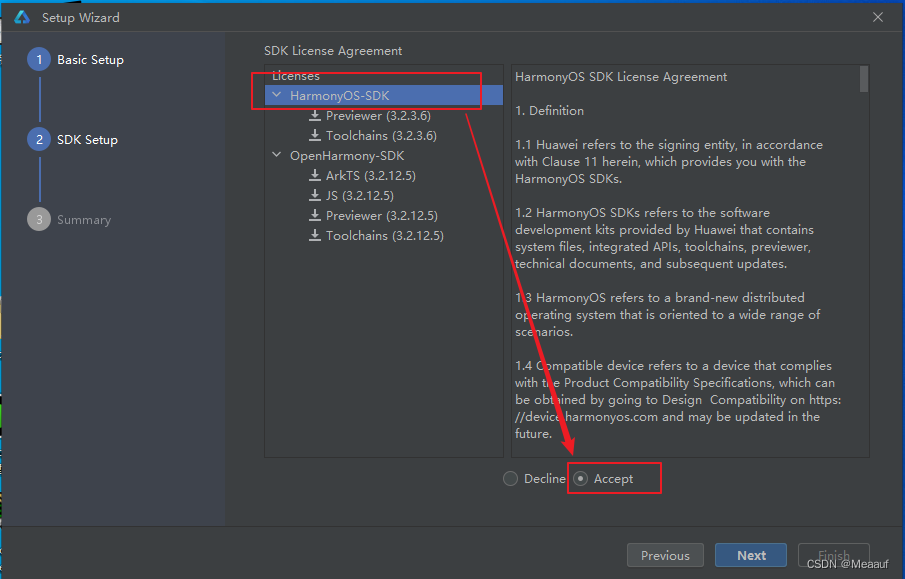Click the '1. Definition' text

click(549, 111)
